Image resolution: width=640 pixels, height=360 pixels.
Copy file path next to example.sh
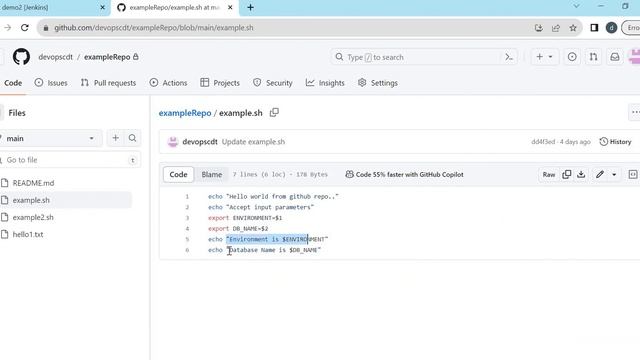(x=274, y=112)
